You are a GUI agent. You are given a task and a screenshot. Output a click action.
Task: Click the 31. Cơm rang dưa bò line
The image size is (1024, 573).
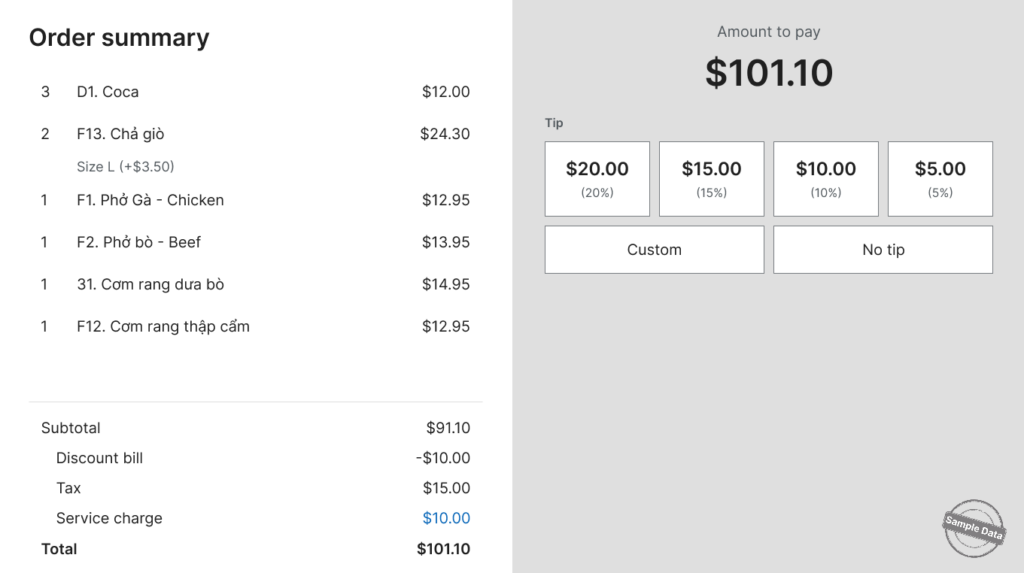(255, 284)
